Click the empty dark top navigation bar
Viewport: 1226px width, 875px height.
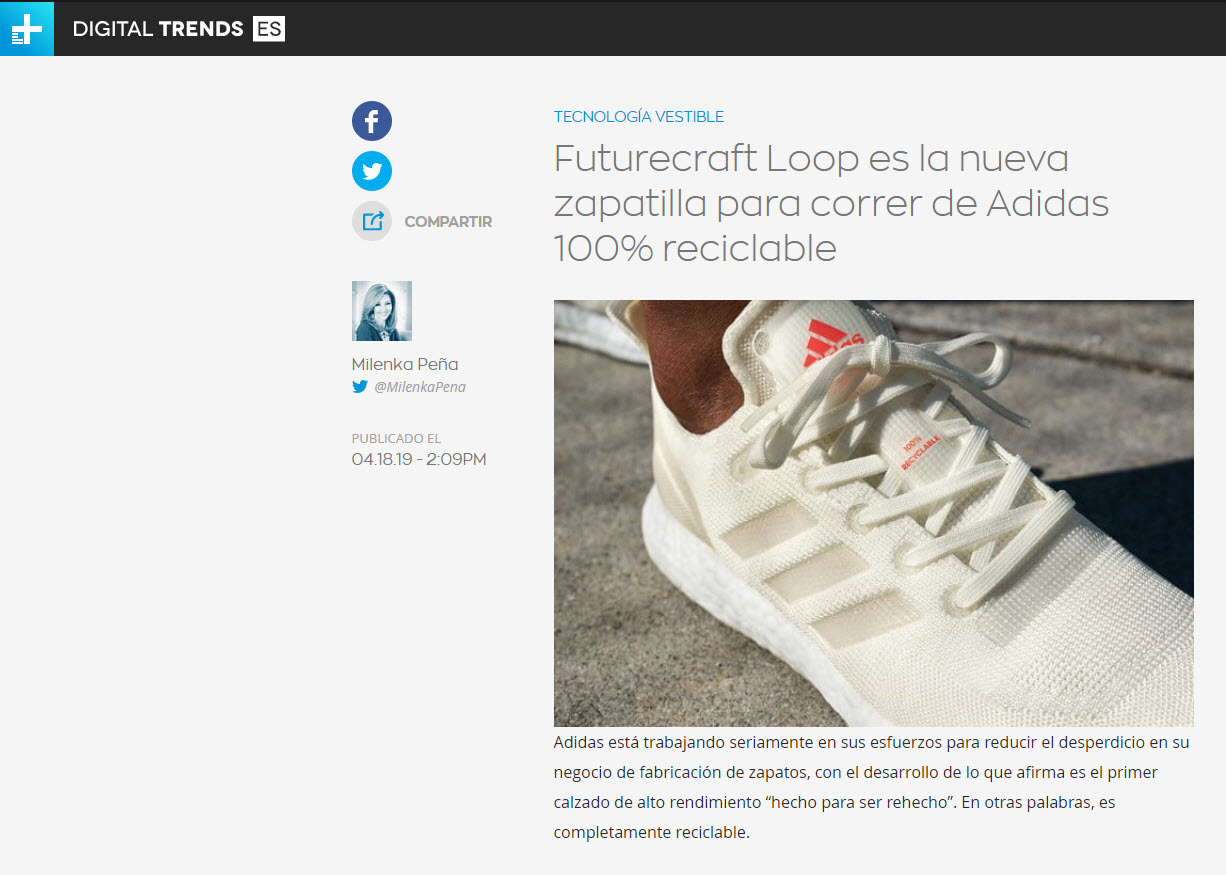(x=750, y=29)
